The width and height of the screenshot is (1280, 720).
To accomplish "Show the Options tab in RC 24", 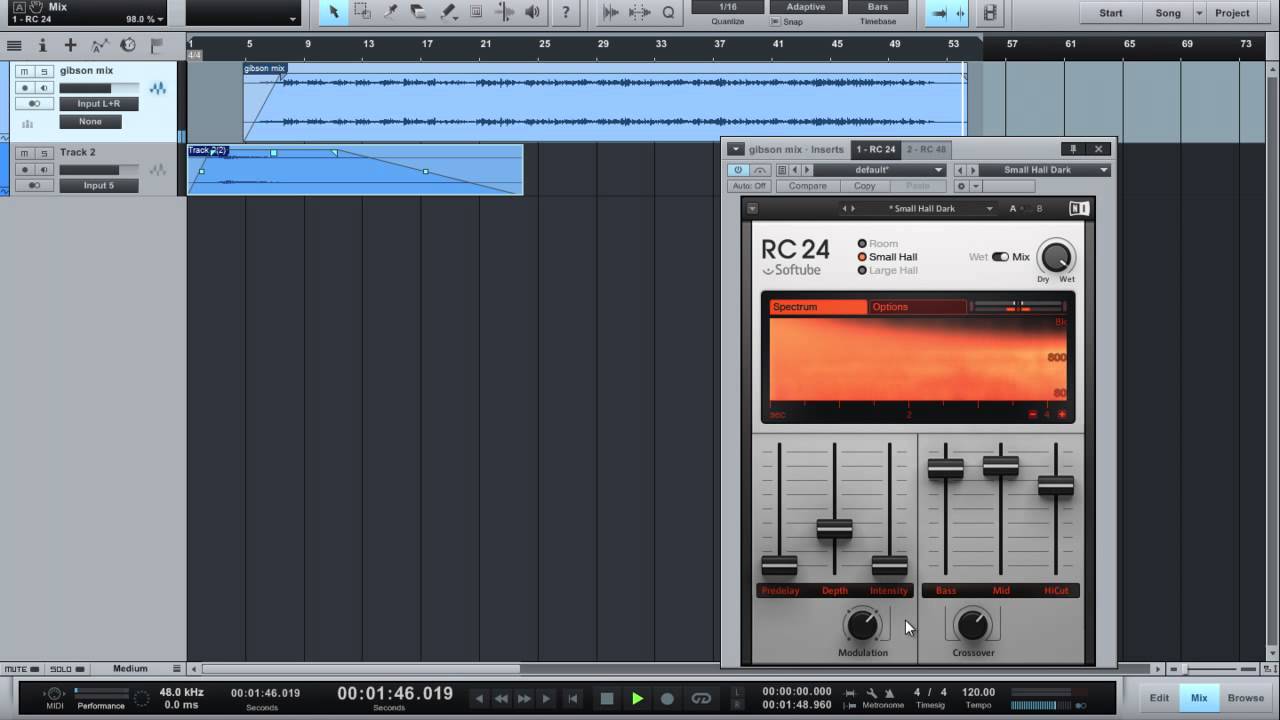I will [x=917, y=307].
